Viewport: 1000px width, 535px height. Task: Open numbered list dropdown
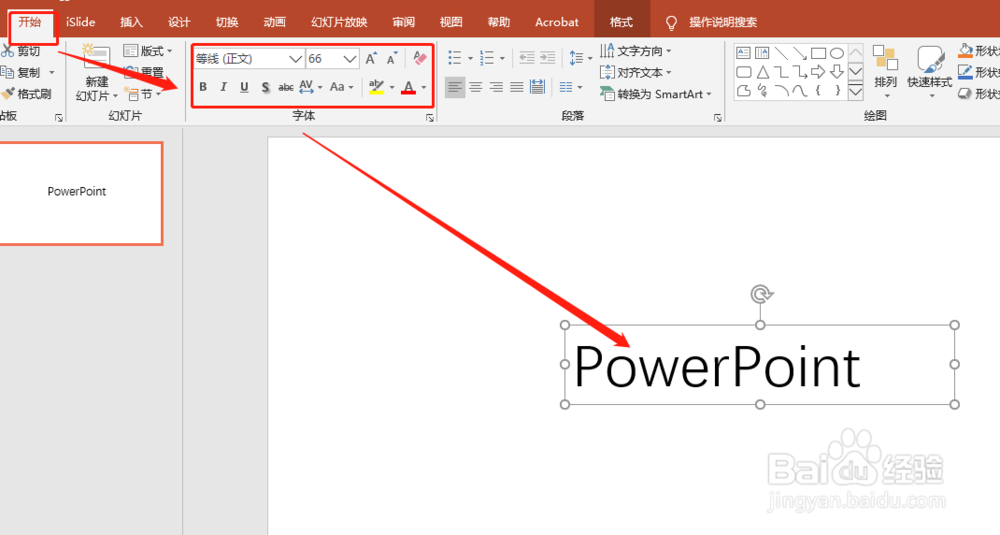(503, 59)
